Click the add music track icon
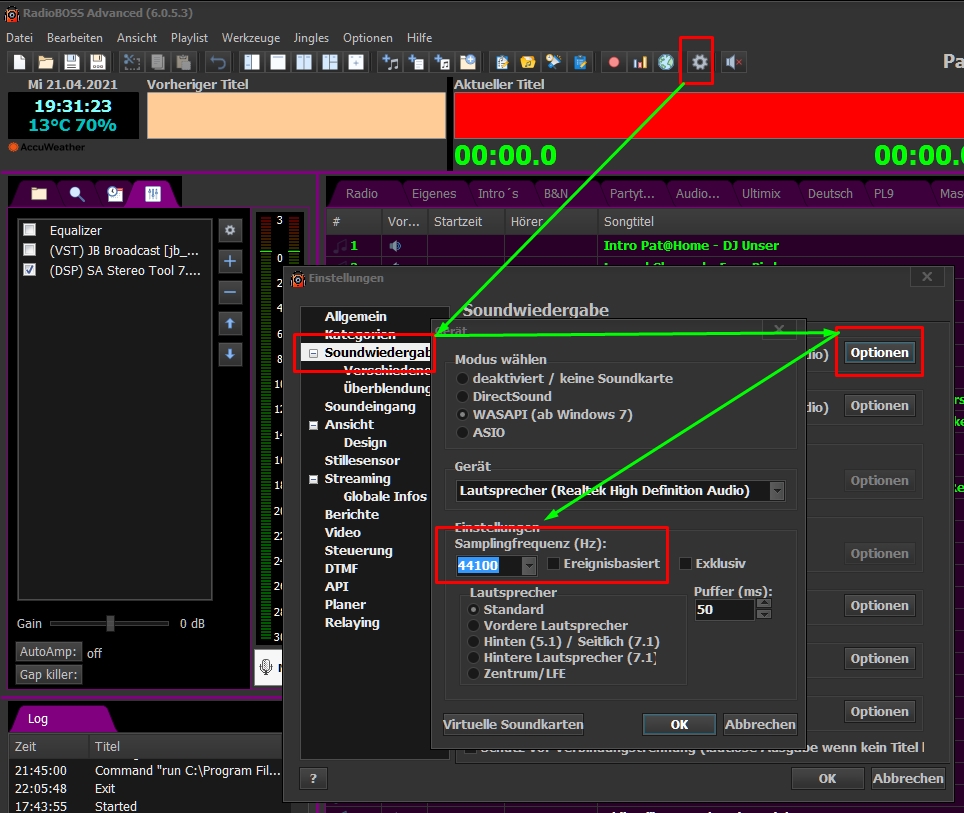Screen dimensions: 964x813 pos(390,62)
